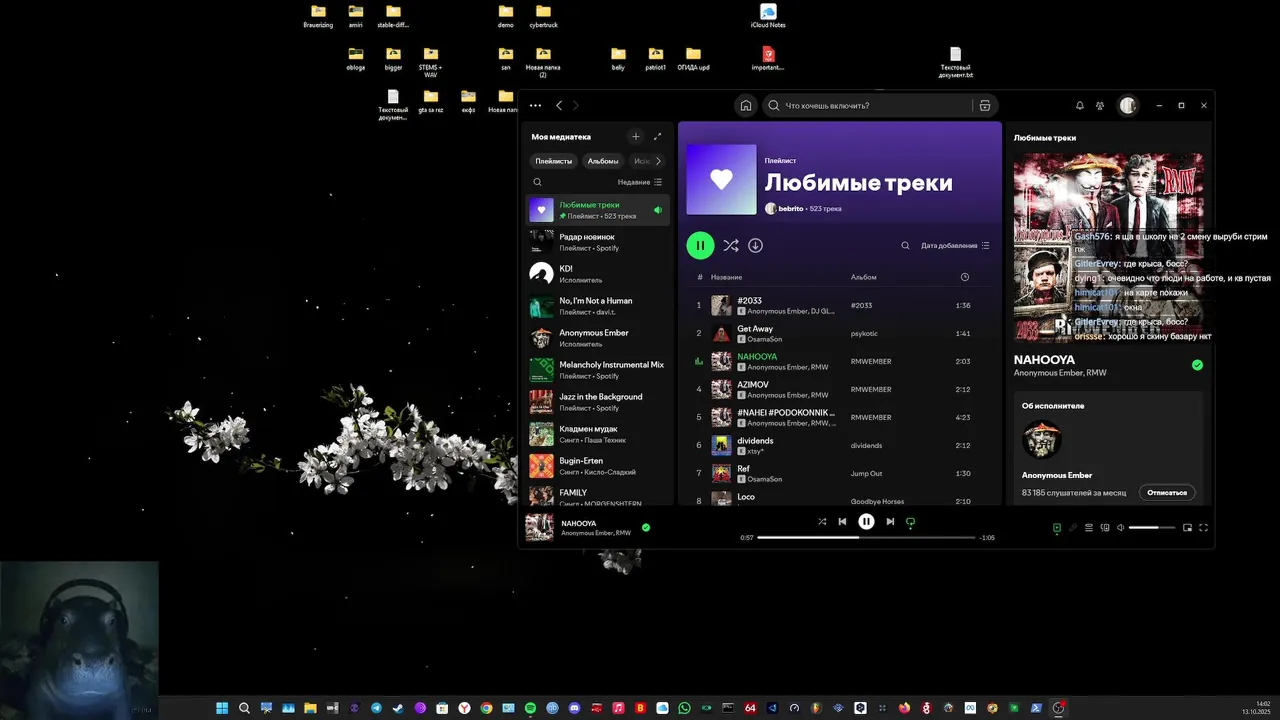
Task: Toggle the Now Playing view icon
Action: (1057, 527)
